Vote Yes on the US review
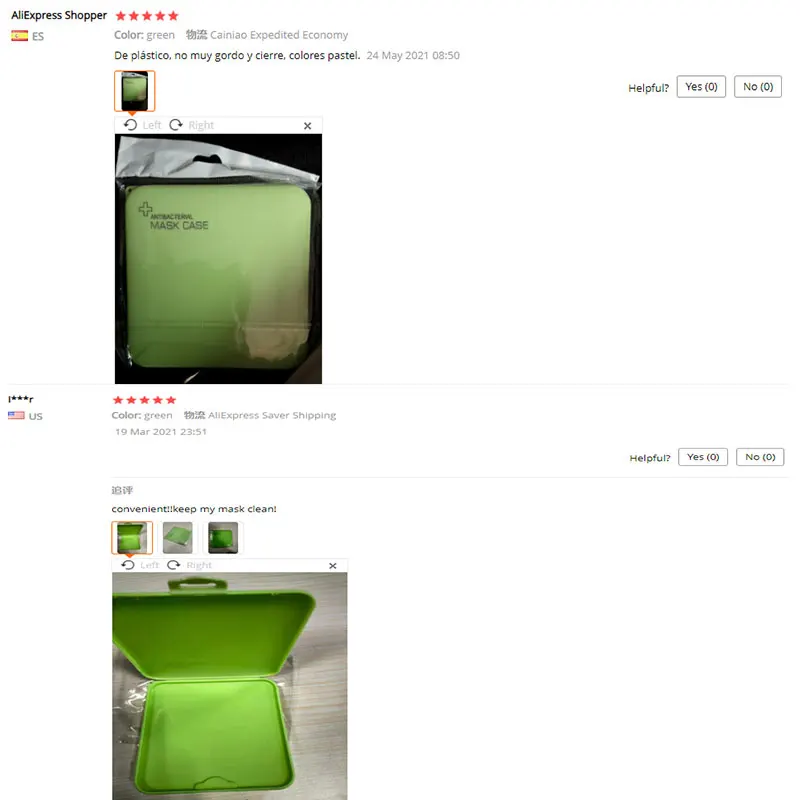This screenshot has width=800, height=800. point(703,457)
